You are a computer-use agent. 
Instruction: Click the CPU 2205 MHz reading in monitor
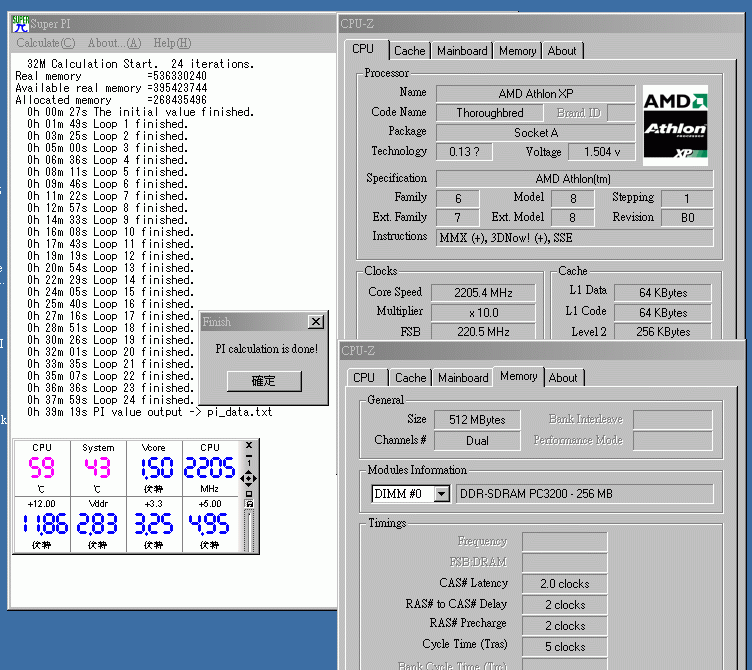click(210, 468)
